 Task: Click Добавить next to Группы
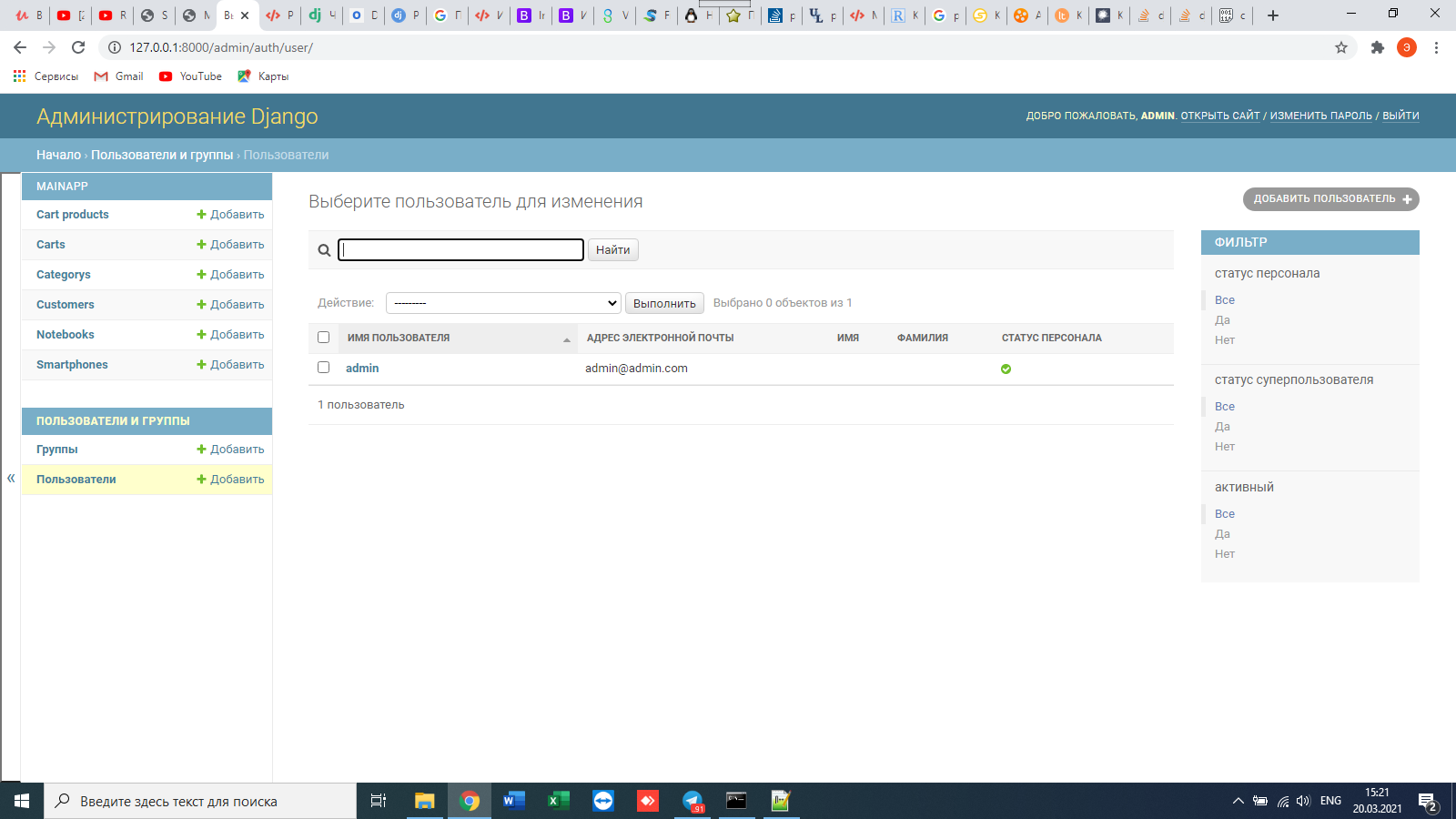click(x=230, y=450)
